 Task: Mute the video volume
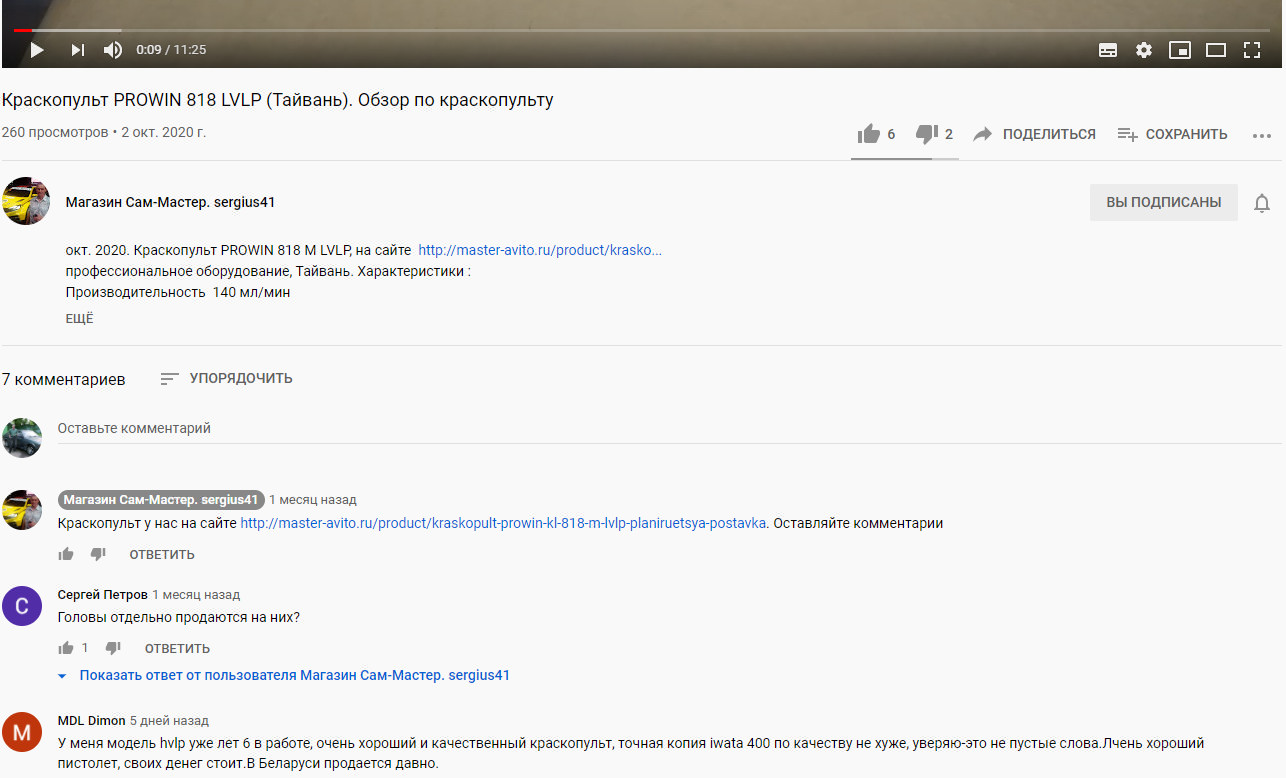(x=113, y=49)
